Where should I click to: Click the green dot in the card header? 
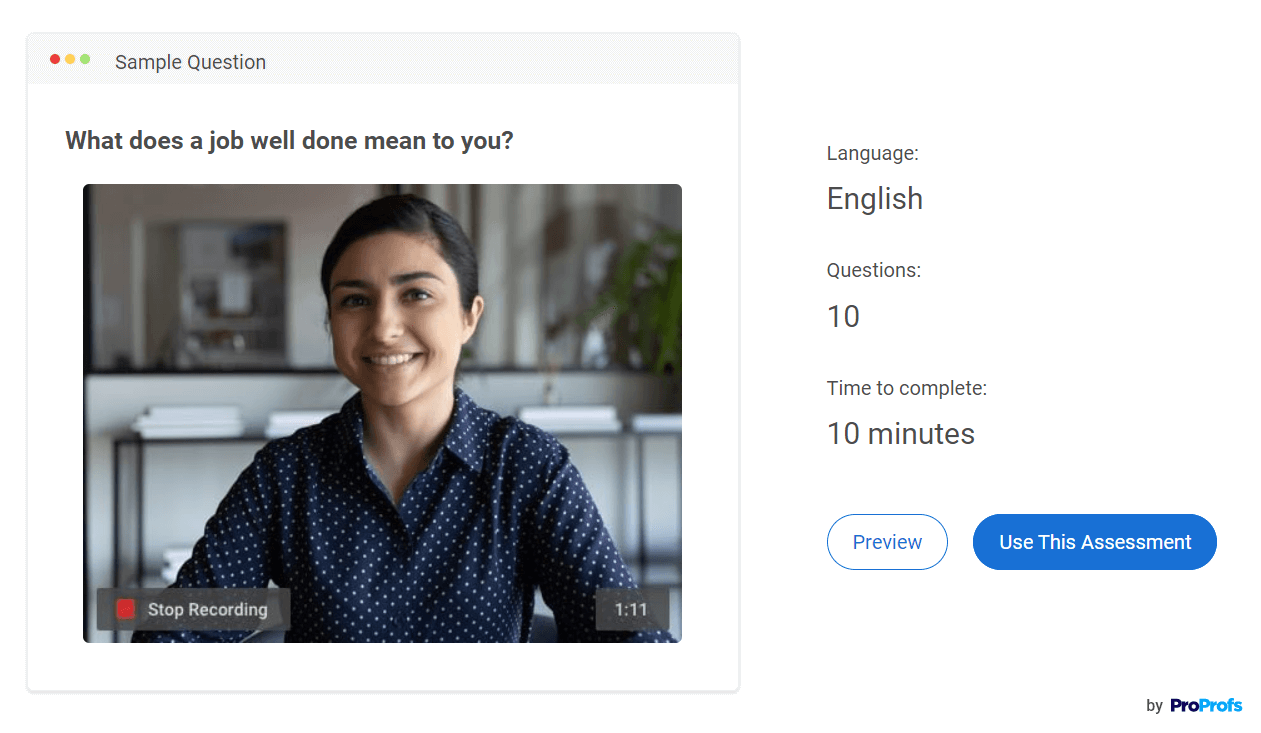pos(85,60)
